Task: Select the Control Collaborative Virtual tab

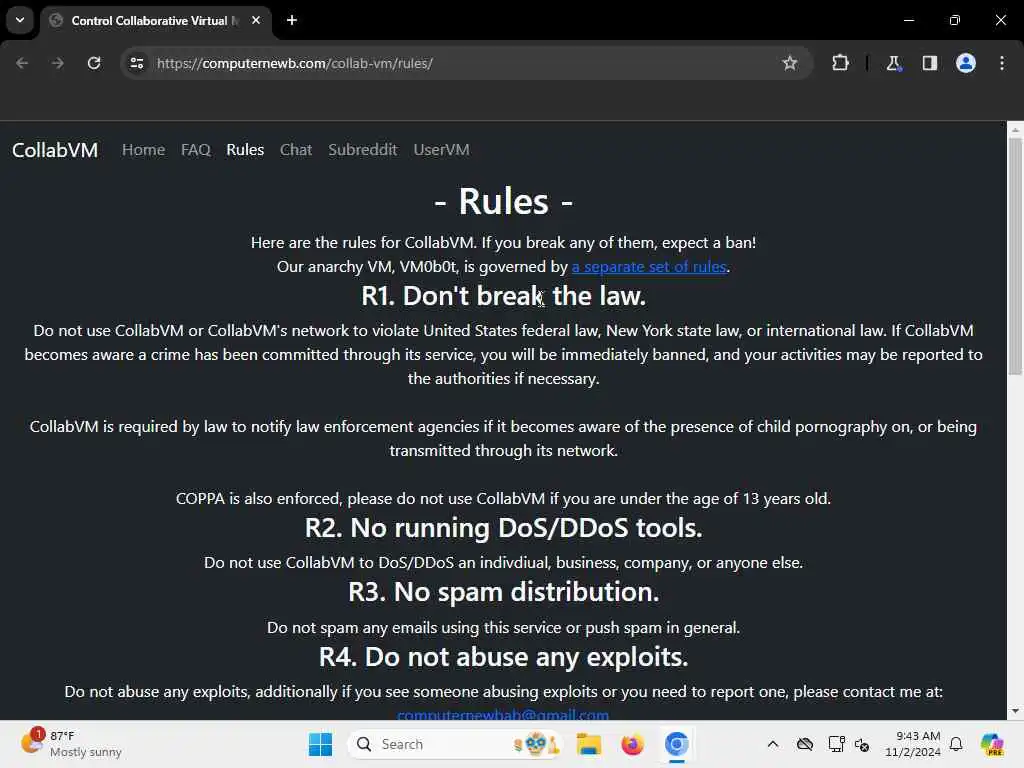Action: (x=157, y=20)
